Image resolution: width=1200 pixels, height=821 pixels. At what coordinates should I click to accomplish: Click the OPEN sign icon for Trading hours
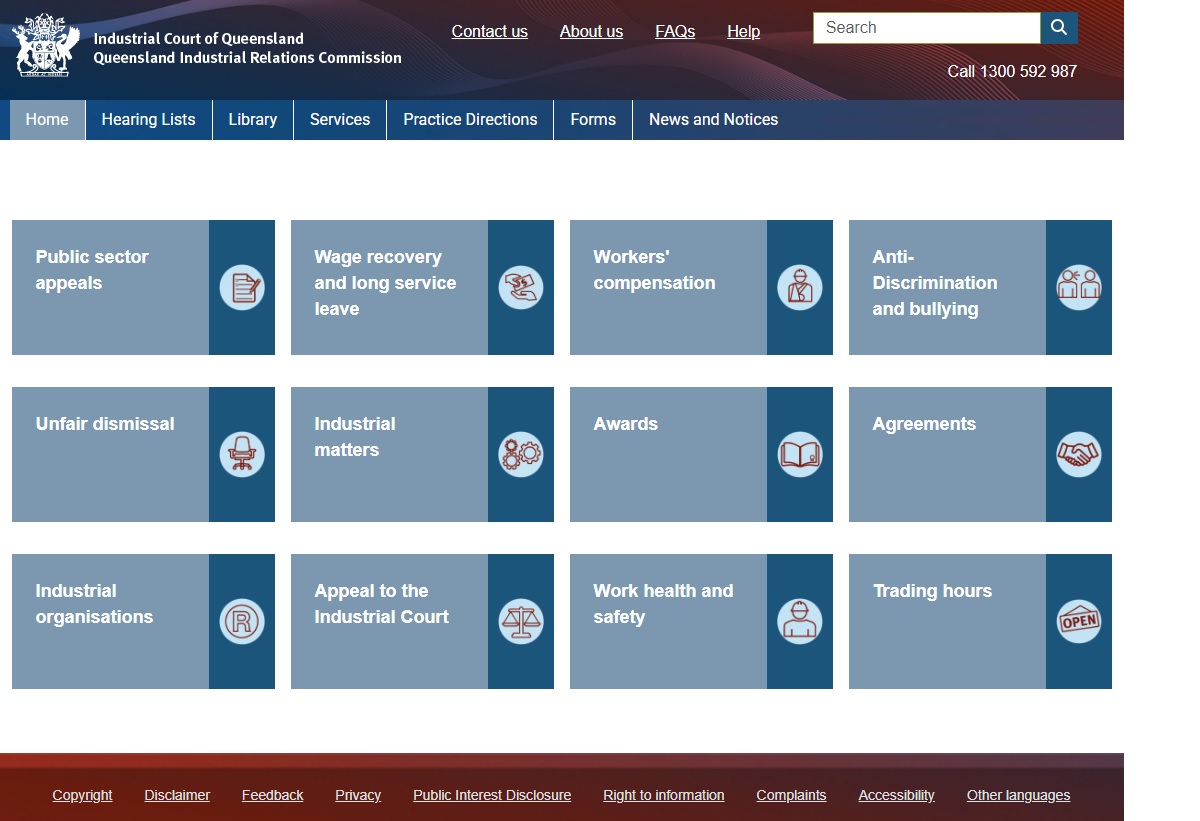[1079, 622]
